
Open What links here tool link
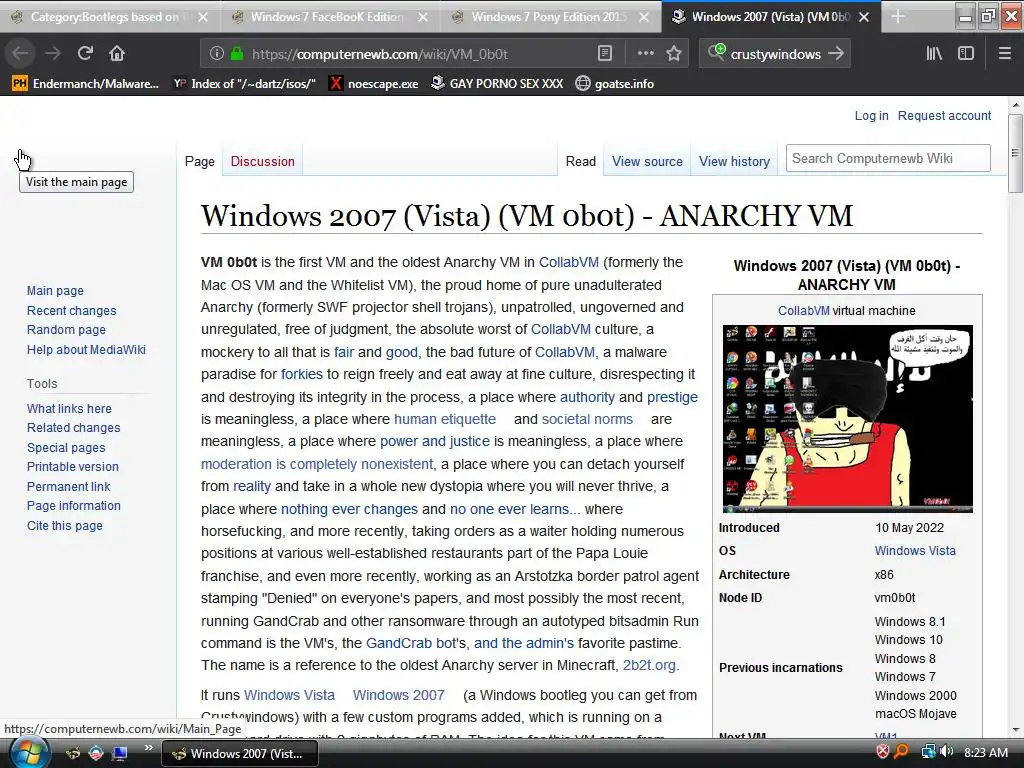(69, 408)
